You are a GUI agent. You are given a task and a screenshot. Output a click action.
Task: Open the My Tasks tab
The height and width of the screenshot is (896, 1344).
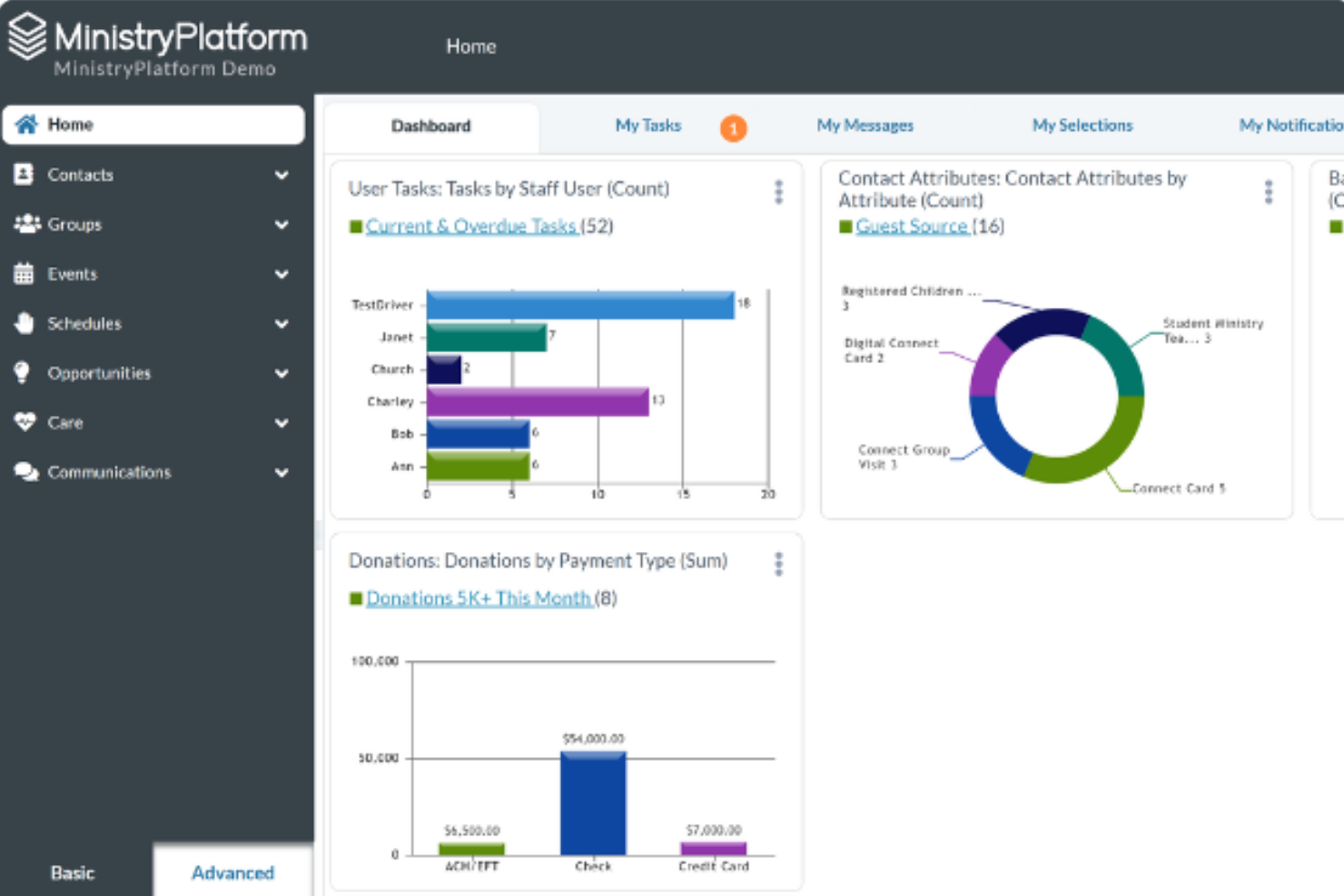[648, 125]
